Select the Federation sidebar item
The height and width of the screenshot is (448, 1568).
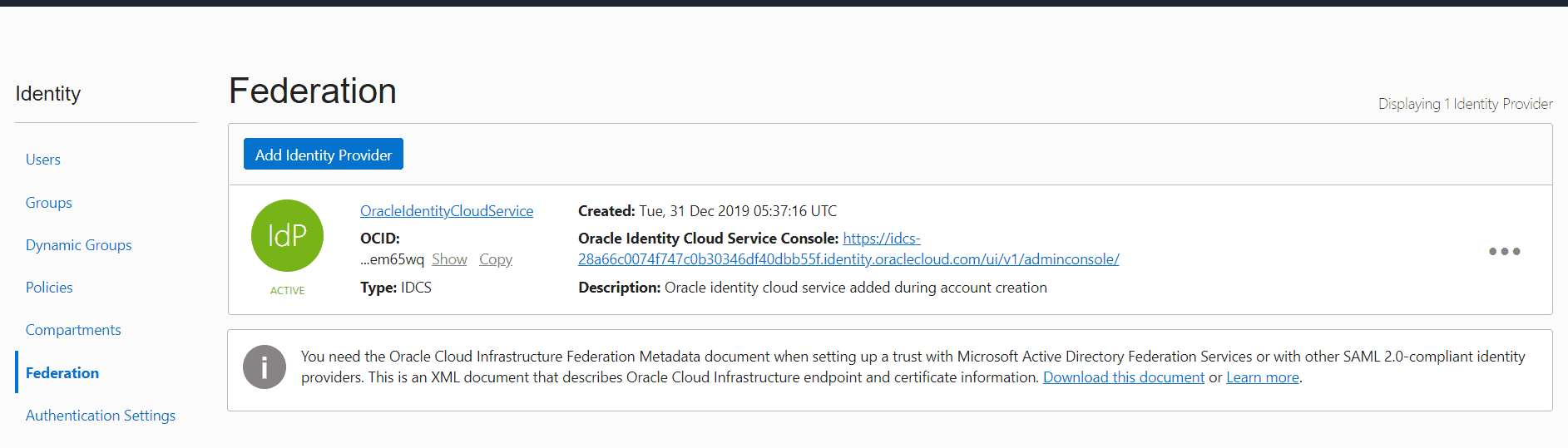point(62,373)
